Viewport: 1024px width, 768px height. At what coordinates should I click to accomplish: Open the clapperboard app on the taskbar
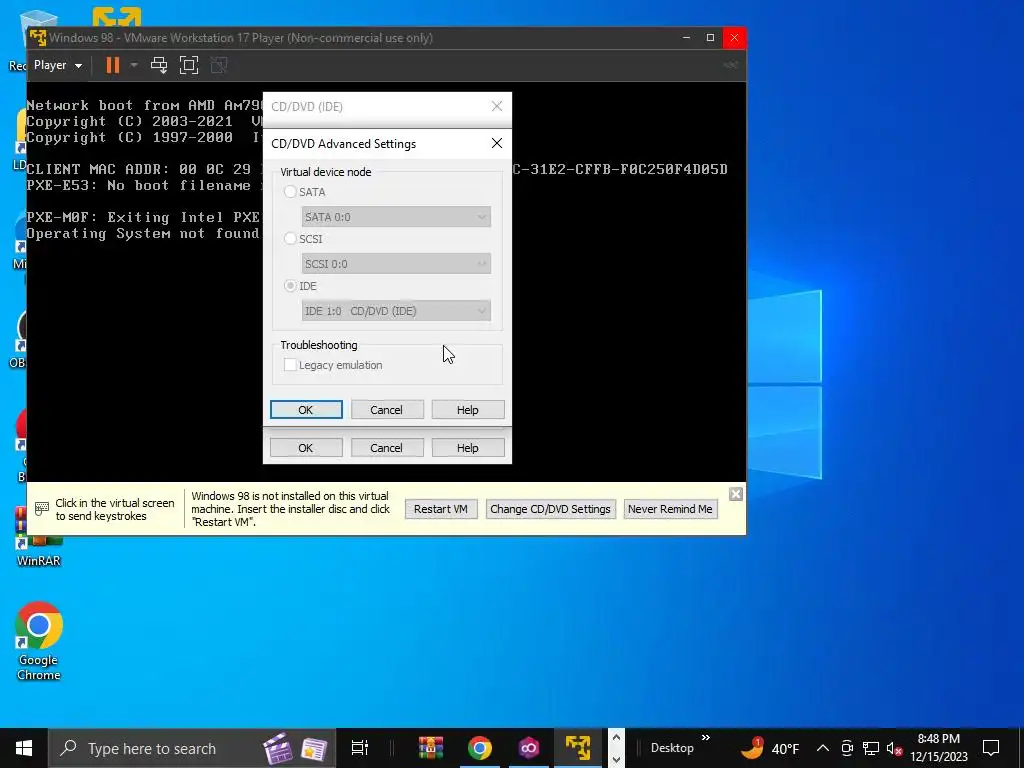tap(278, 748)
